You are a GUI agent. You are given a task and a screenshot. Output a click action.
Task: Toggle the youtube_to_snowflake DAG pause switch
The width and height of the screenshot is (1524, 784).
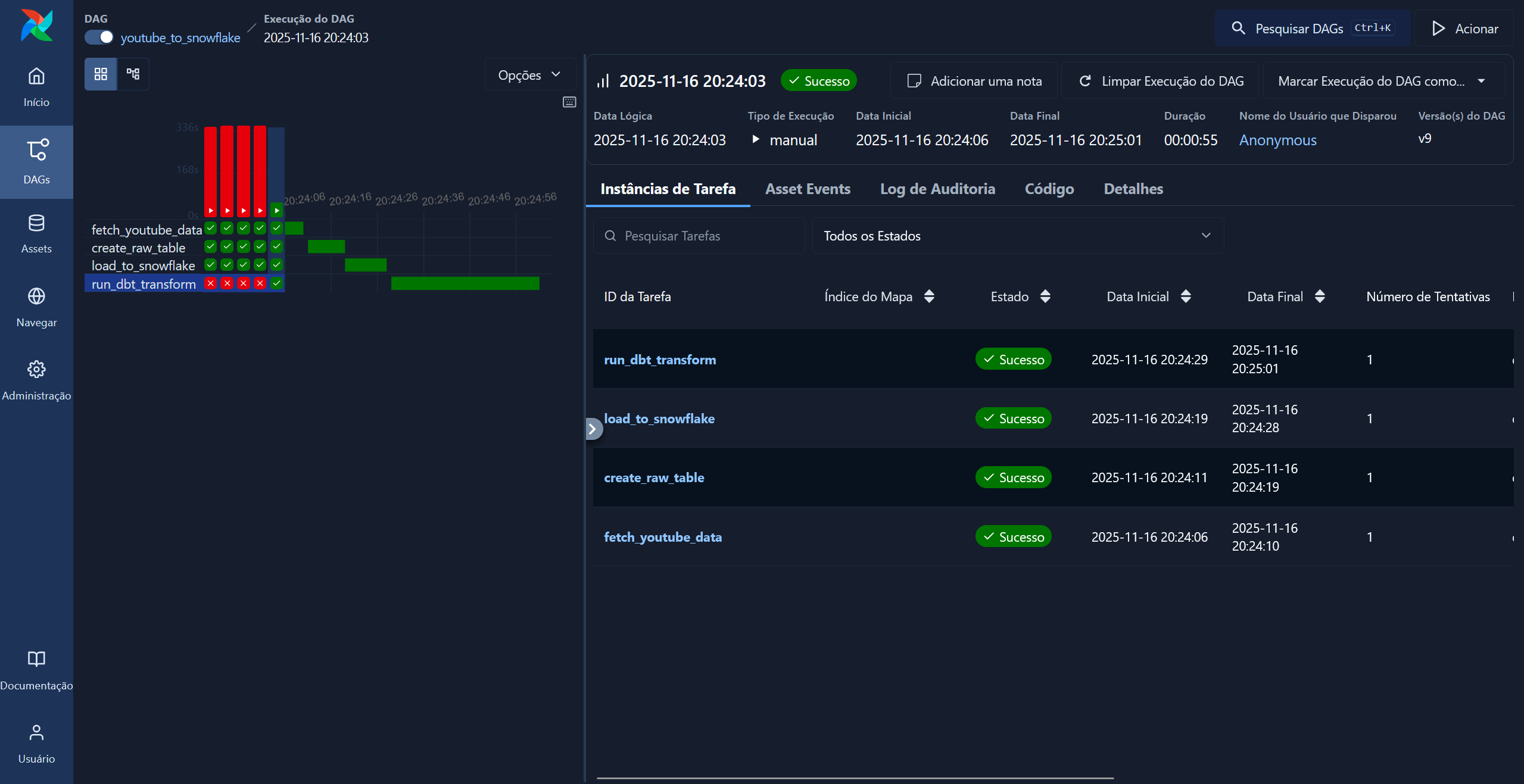[99, 38]
